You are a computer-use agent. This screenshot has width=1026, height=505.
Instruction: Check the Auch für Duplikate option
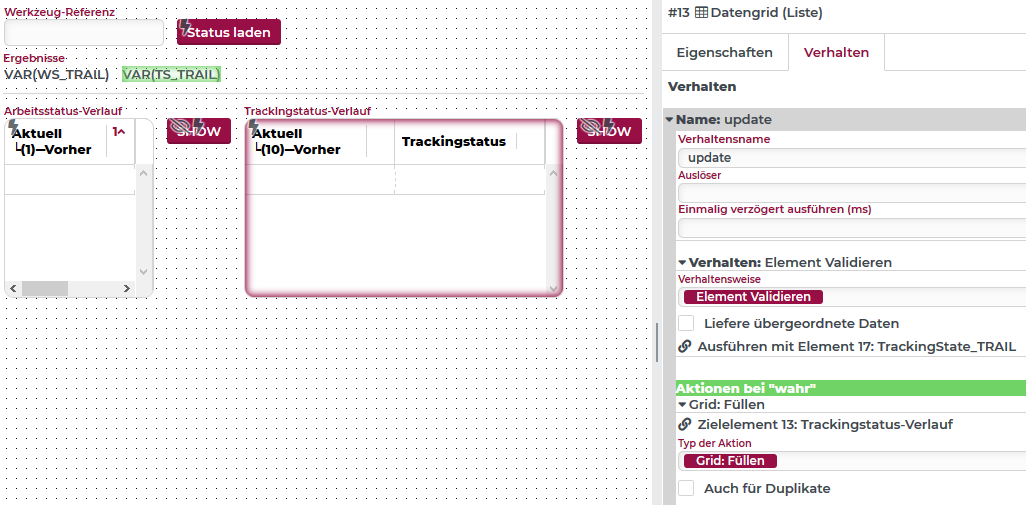pos(686,488)
